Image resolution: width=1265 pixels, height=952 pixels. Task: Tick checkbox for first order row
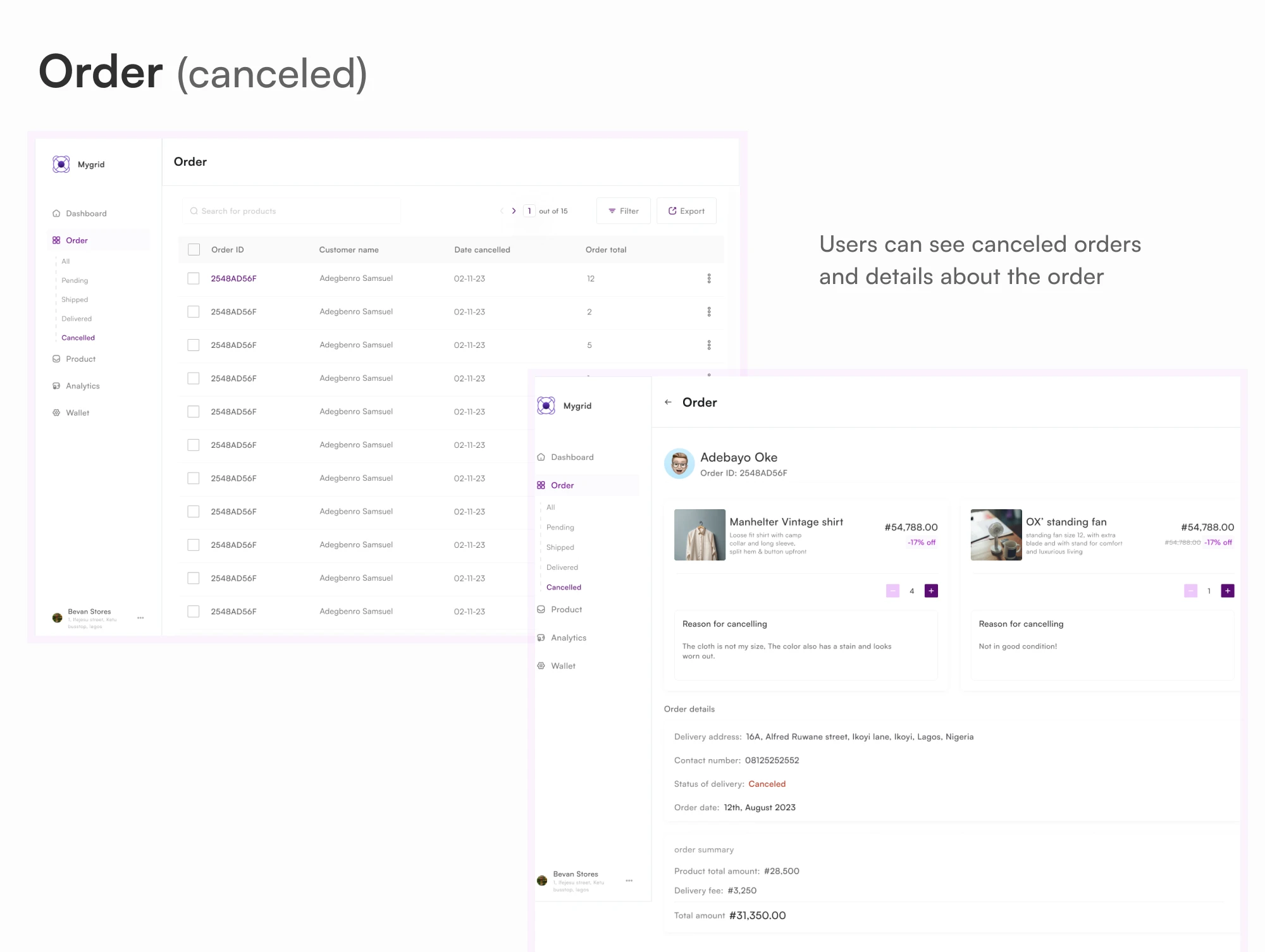pyautogui.click(x=194, y=279)
